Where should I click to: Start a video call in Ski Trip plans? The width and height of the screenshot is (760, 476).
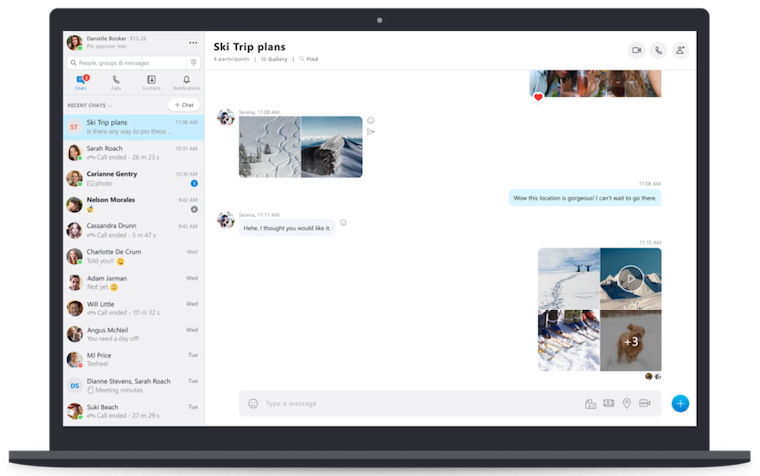coord(636,50)
